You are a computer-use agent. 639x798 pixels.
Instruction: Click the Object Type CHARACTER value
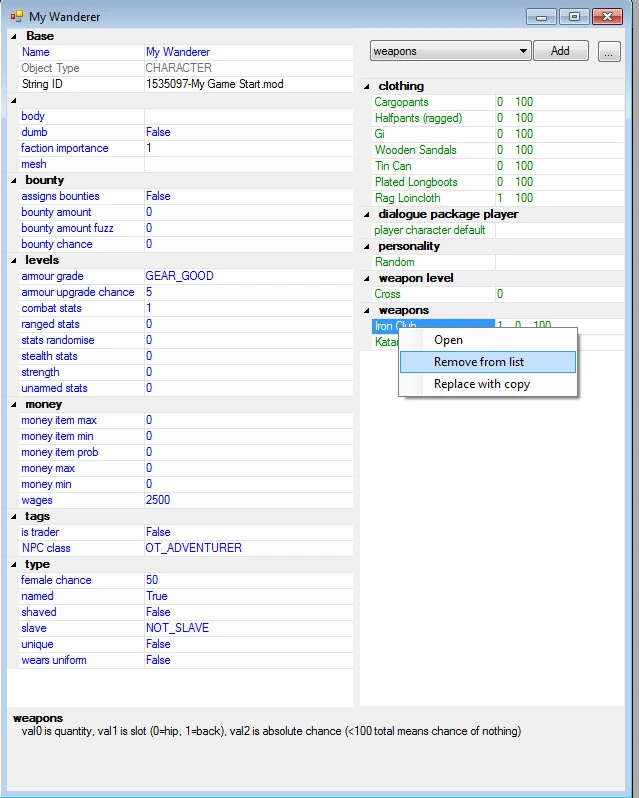pyautogui.click(x=248, y=68)
